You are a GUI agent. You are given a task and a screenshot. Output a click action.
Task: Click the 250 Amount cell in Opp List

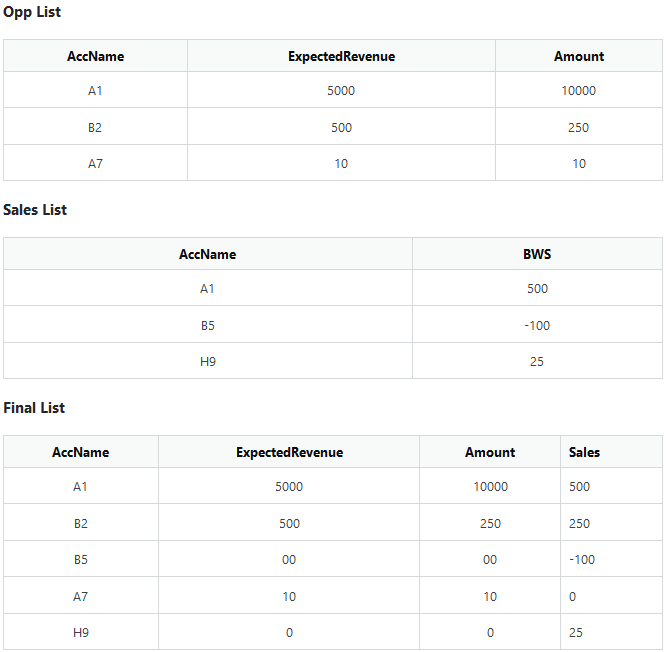pos(579,127)
